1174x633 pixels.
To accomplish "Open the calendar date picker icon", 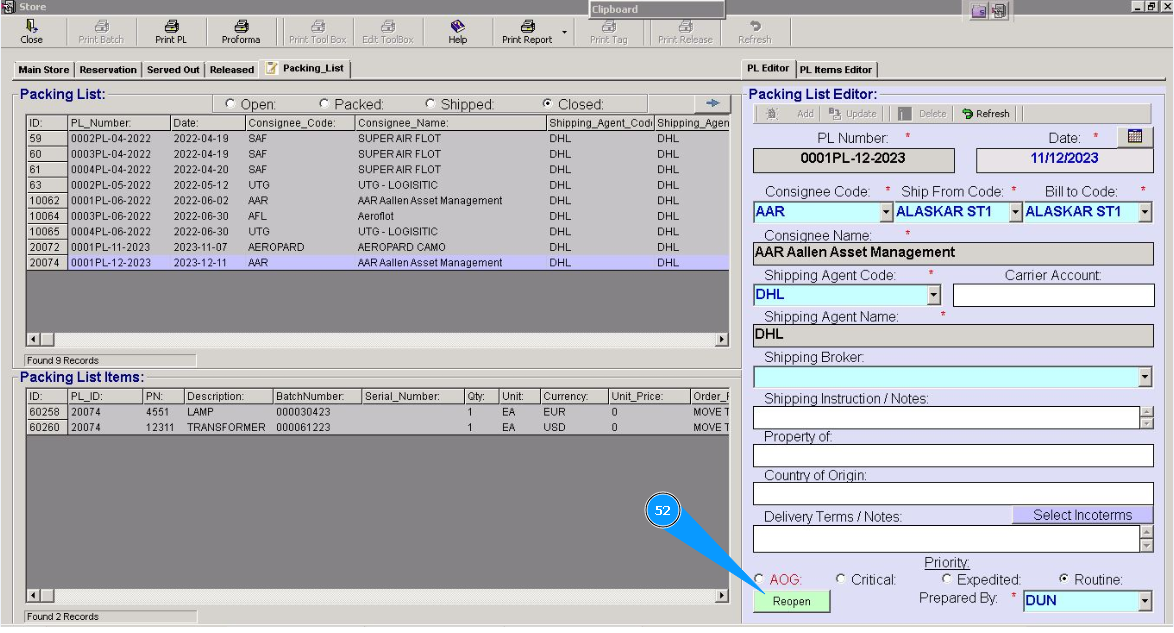I will [1134, 137].
